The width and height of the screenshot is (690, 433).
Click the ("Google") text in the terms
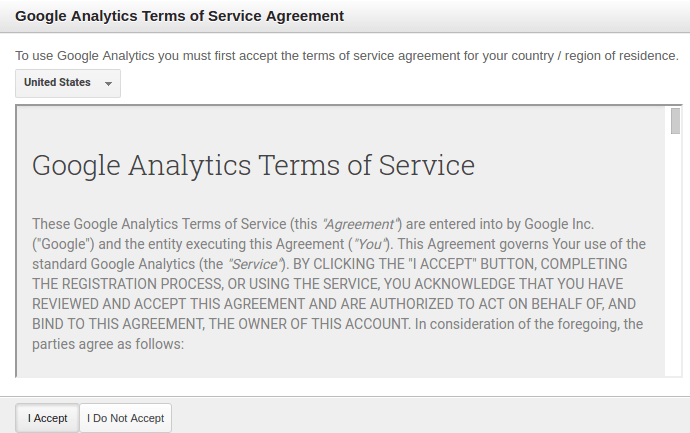63,244
